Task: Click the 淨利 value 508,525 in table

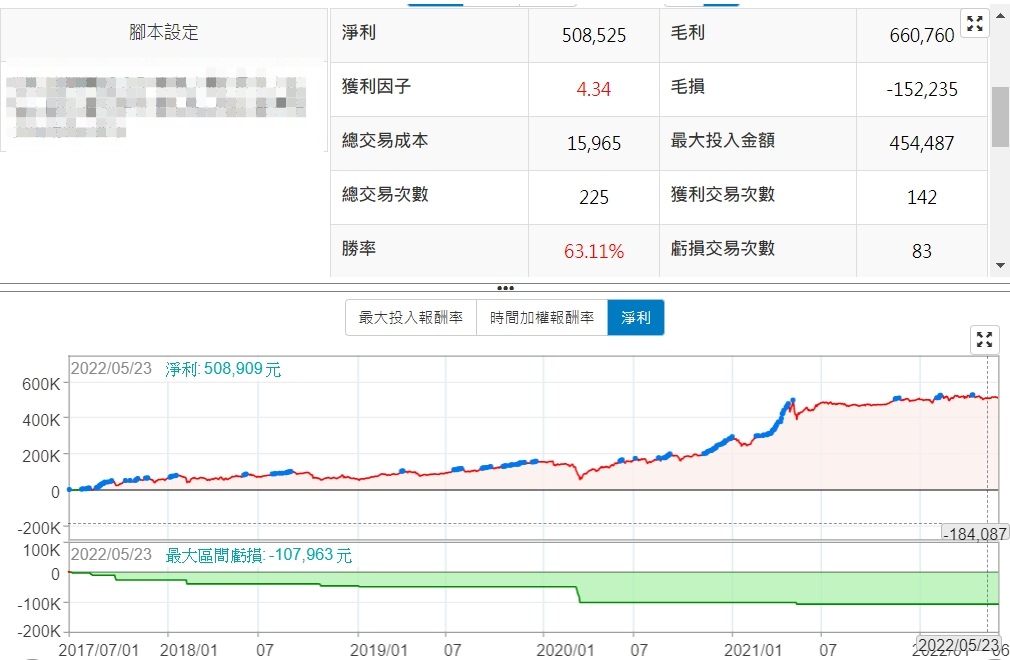Action: (593, 35)
